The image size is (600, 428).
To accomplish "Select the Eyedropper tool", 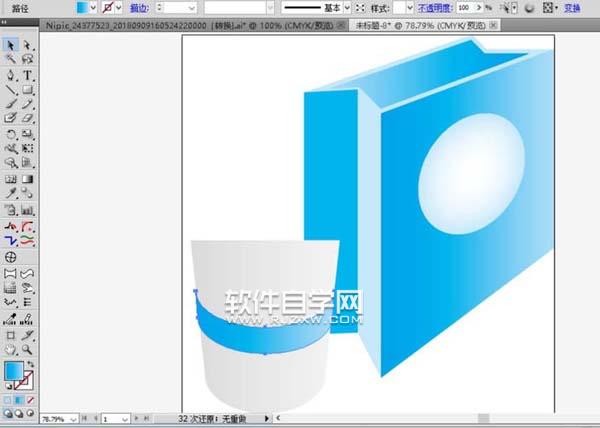I will [x=10, y=193].
